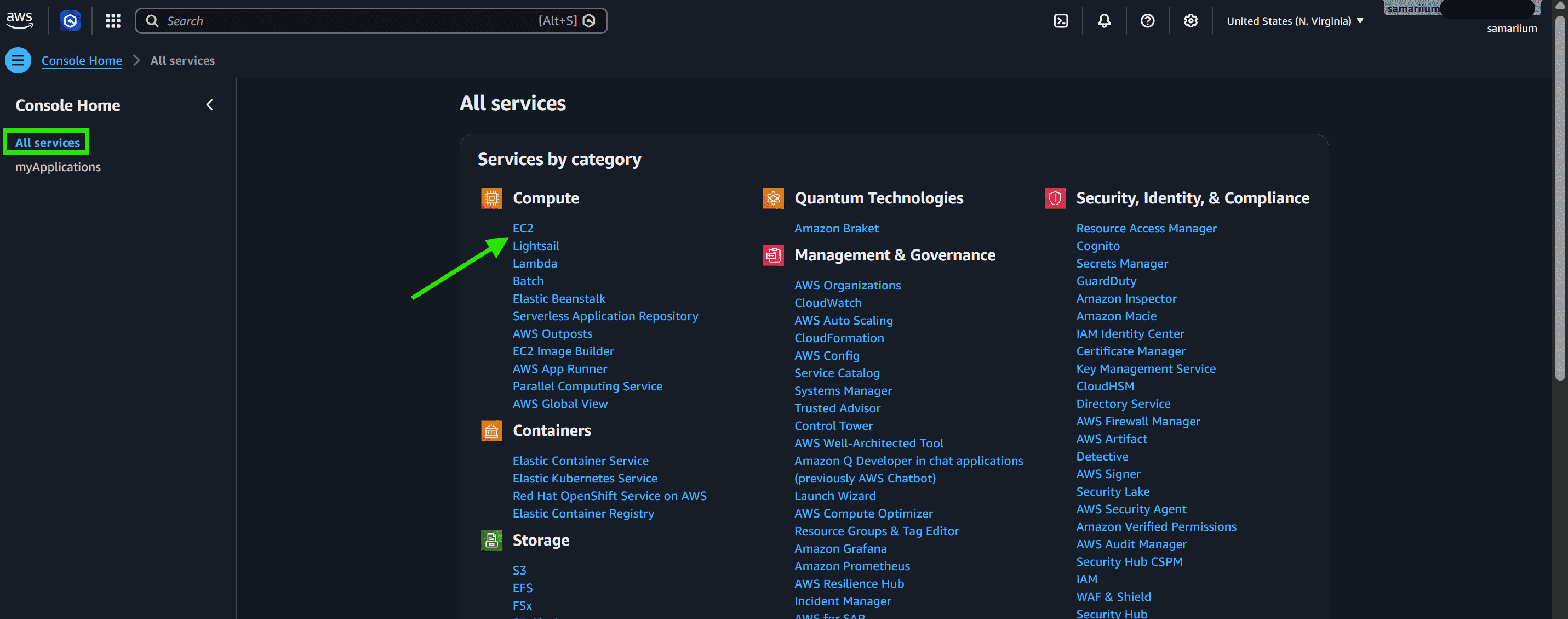Open Red Hat OpenShift Service on AWS

609,496
